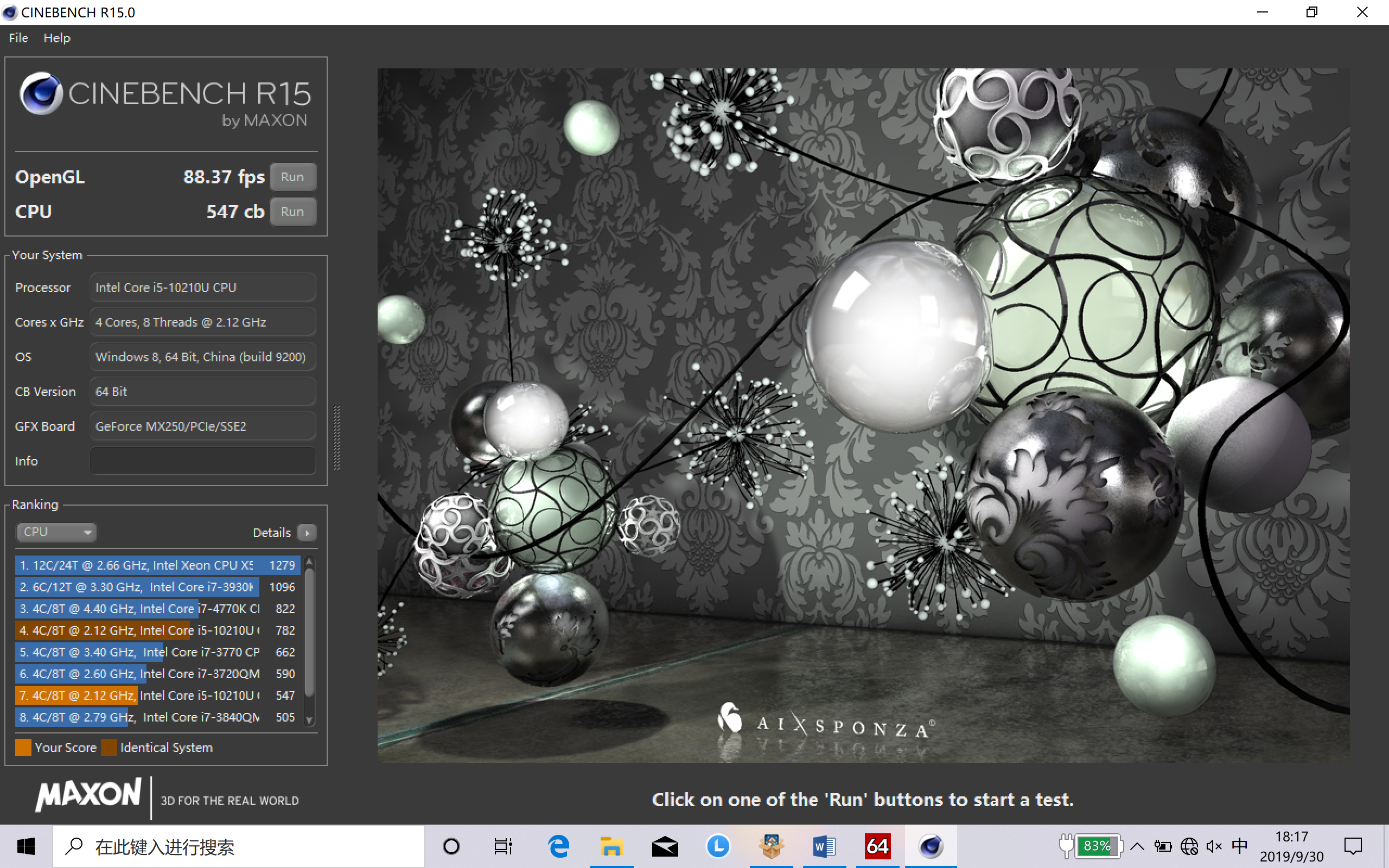Click the Your Score orange swatch

tap(23, 748)
